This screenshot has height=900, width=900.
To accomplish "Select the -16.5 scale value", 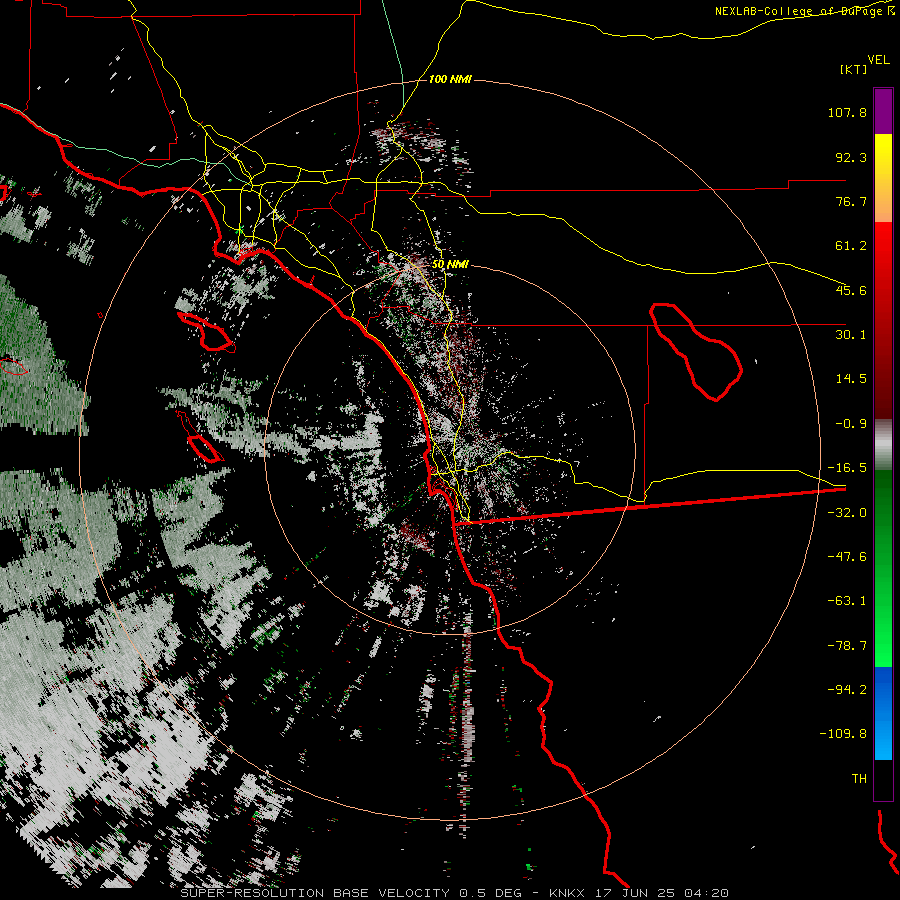I will point(847,468).
